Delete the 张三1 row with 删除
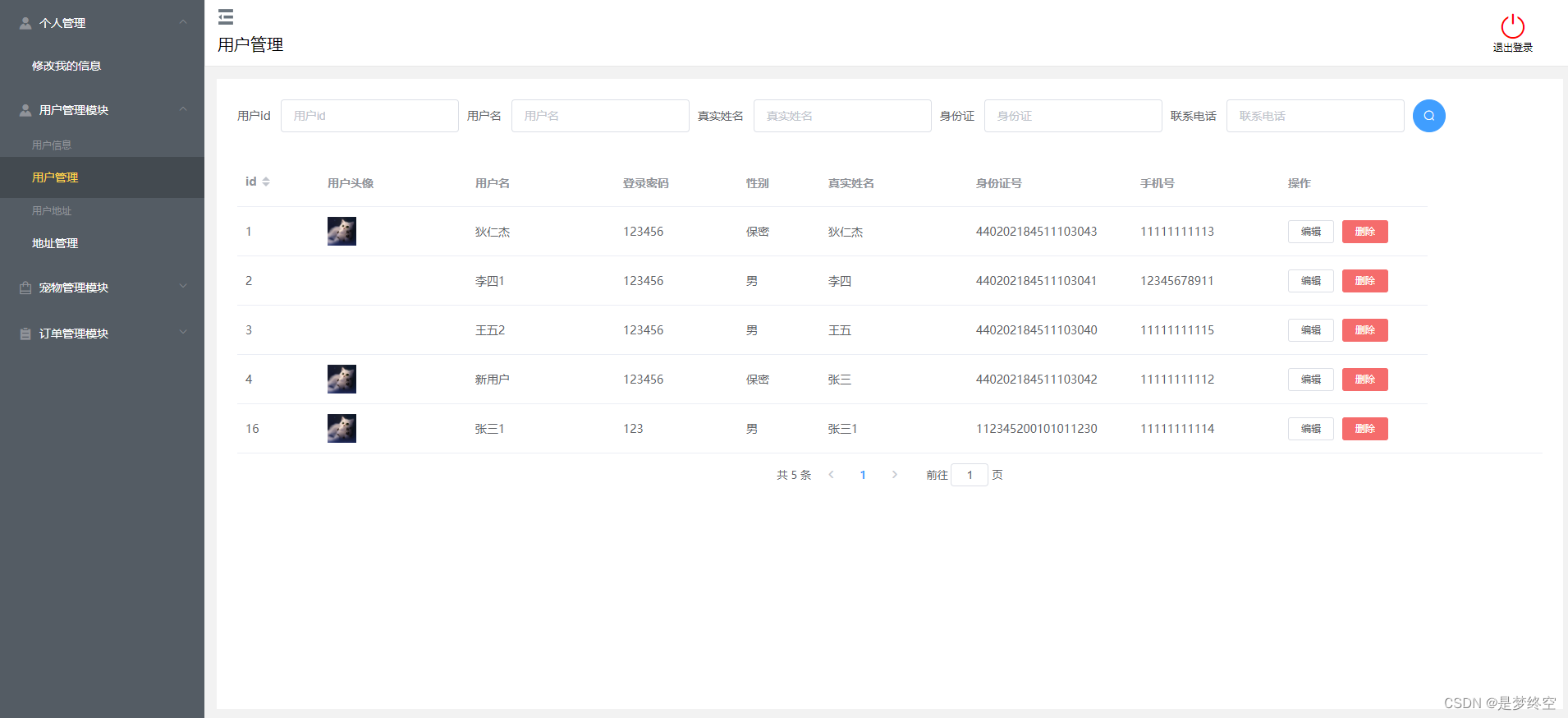 click(x=1364, y=429)
